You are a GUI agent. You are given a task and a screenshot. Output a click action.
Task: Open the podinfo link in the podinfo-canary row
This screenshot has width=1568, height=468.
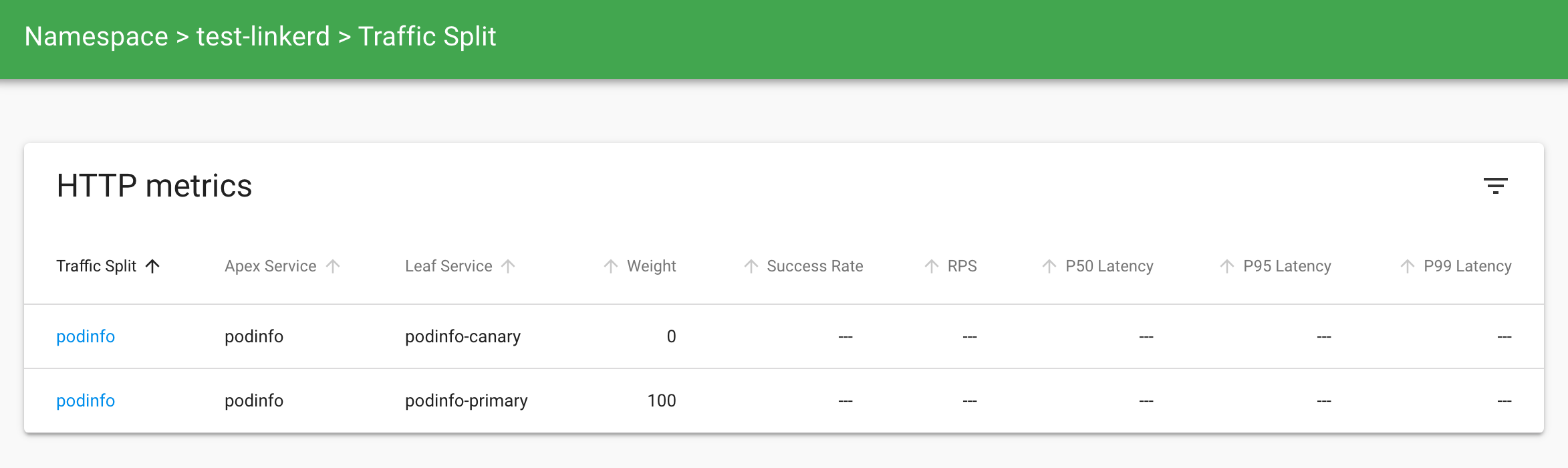tap(86, 336)
